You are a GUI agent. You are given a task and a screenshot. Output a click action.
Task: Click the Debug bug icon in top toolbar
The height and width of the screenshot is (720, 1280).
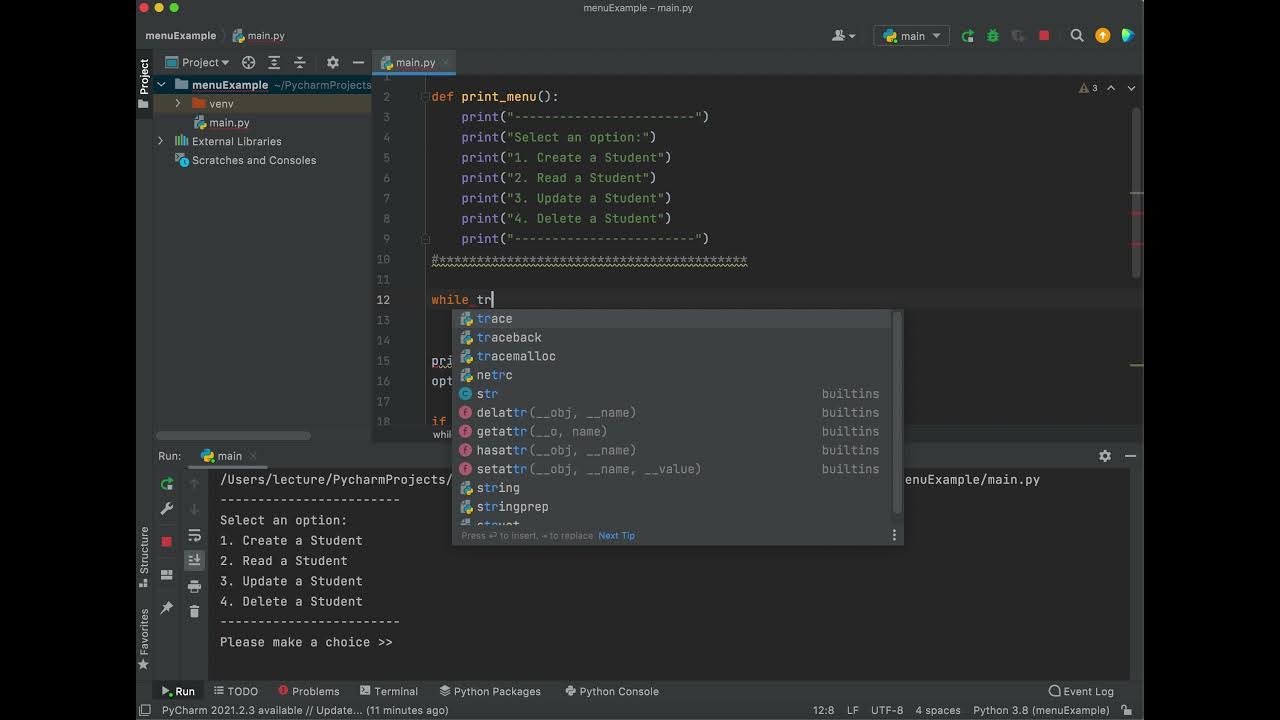(x=992, y=36)
